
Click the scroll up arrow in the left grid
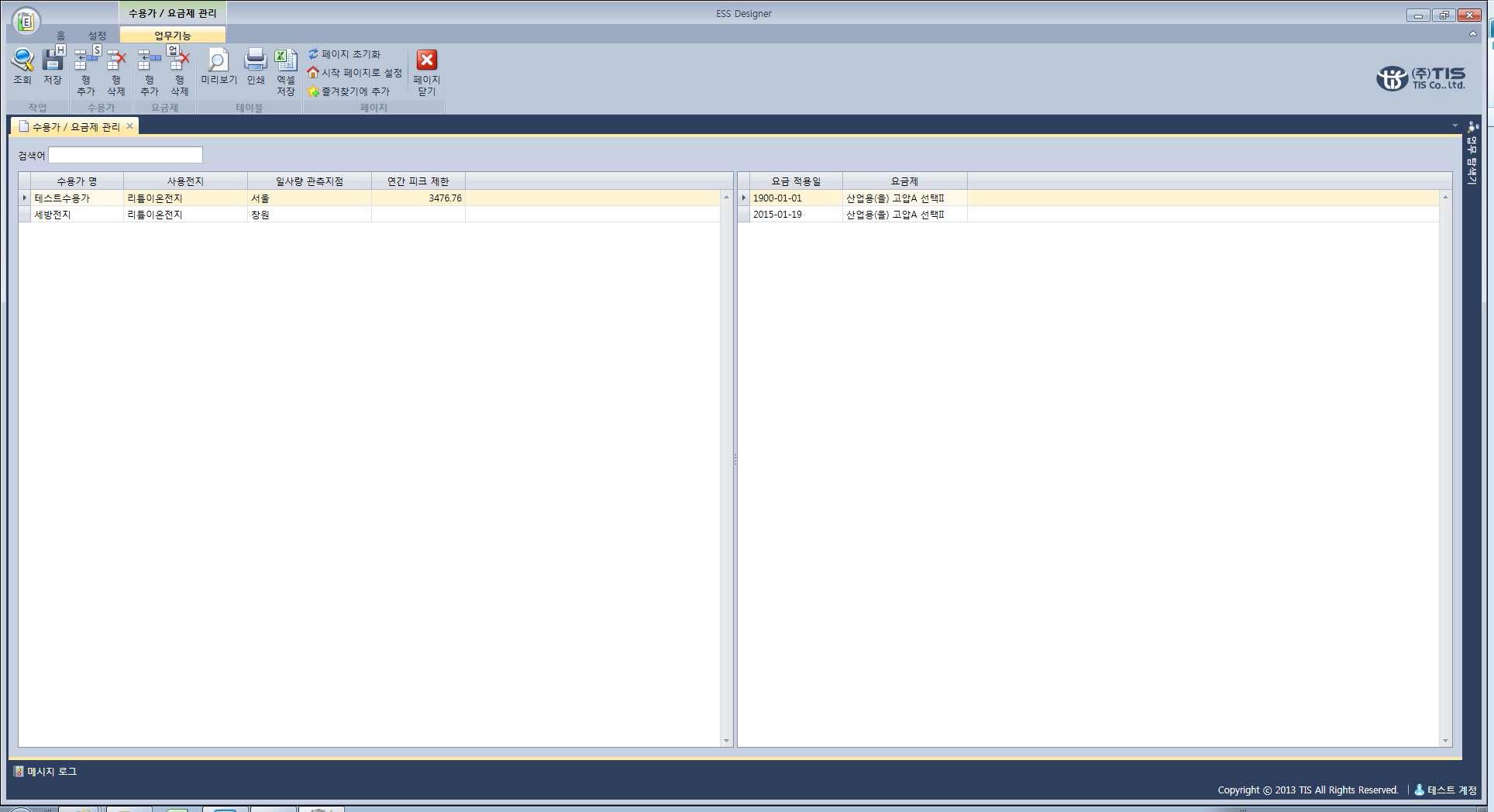726,198
